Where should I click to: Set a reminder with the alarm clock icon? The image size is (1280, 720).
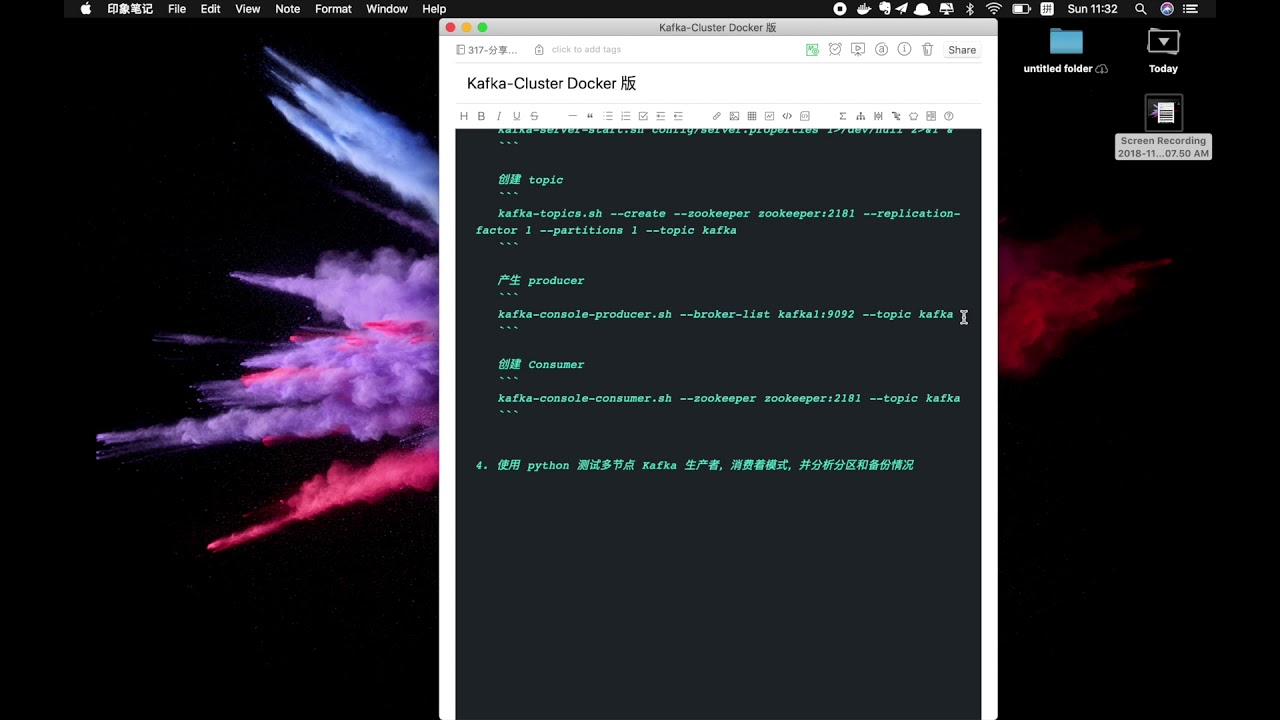(x=835, y=49)
